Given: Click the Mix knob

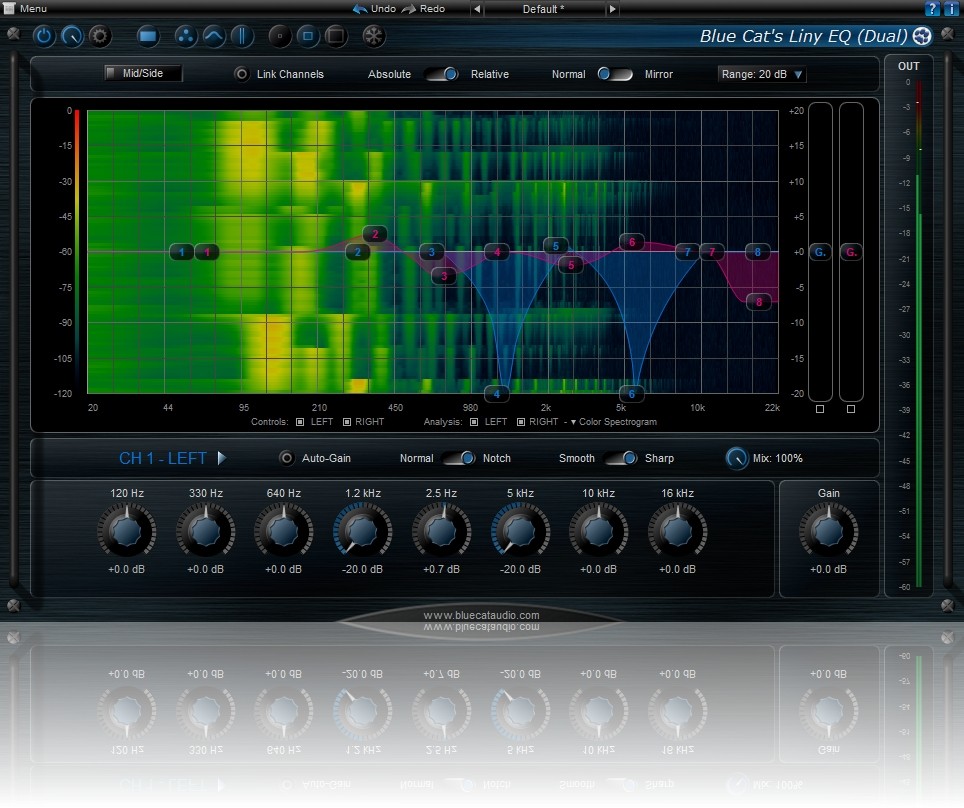Looking at the screenshot, I should 737,458.
